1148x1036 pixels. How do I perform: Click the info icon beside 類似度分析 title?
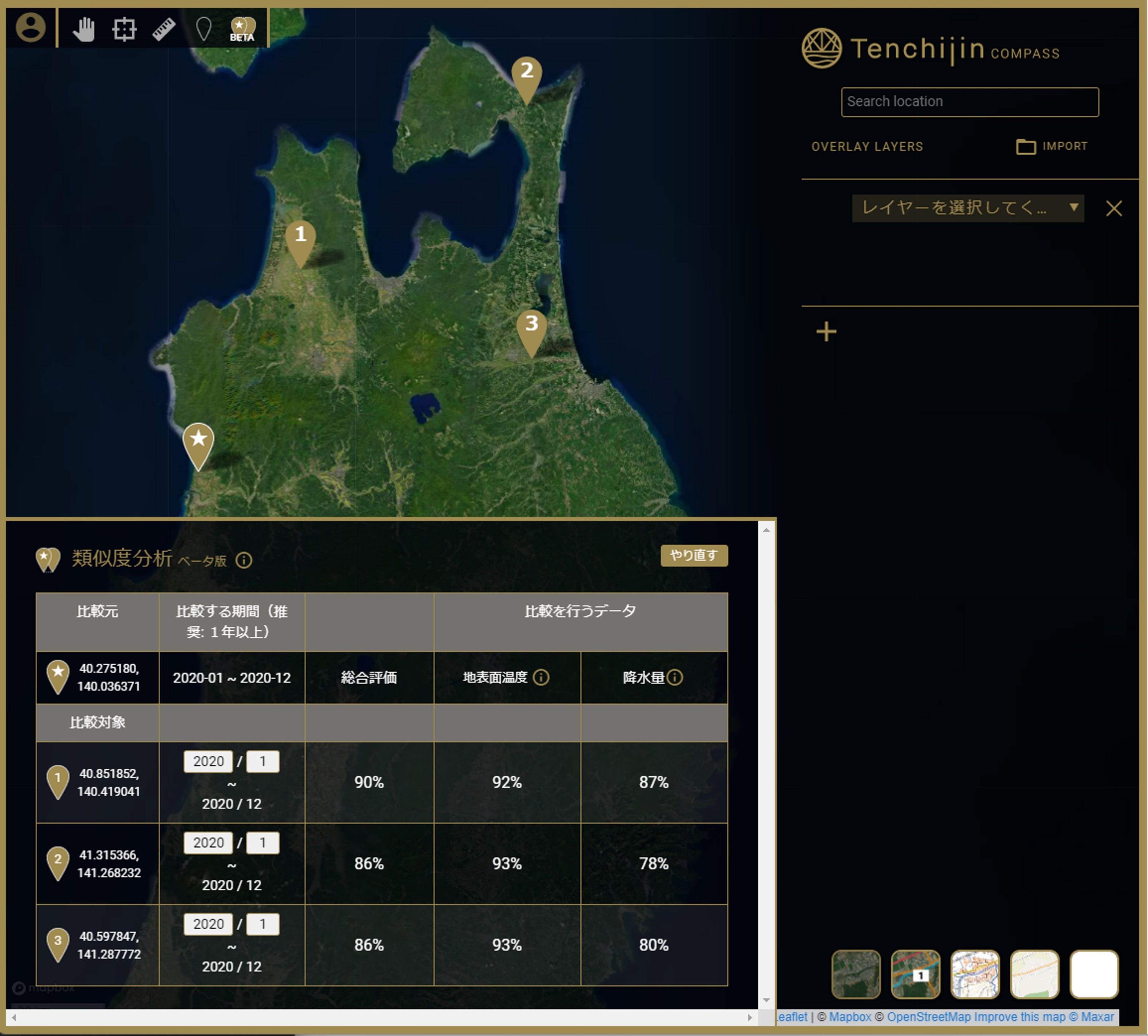[x=244, y=561]
